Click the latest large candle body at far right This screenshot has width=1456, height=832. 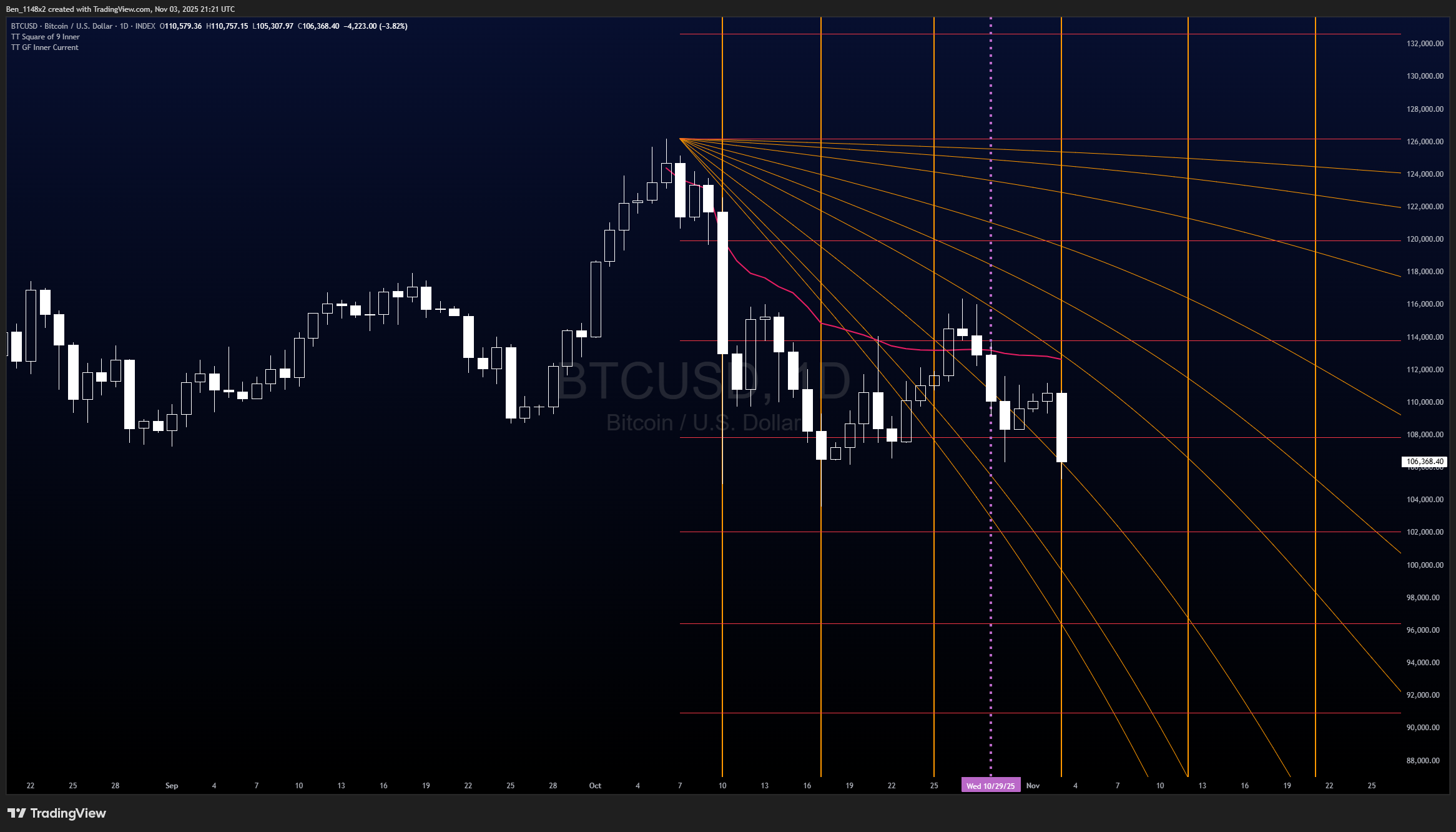click(1061, 427)
